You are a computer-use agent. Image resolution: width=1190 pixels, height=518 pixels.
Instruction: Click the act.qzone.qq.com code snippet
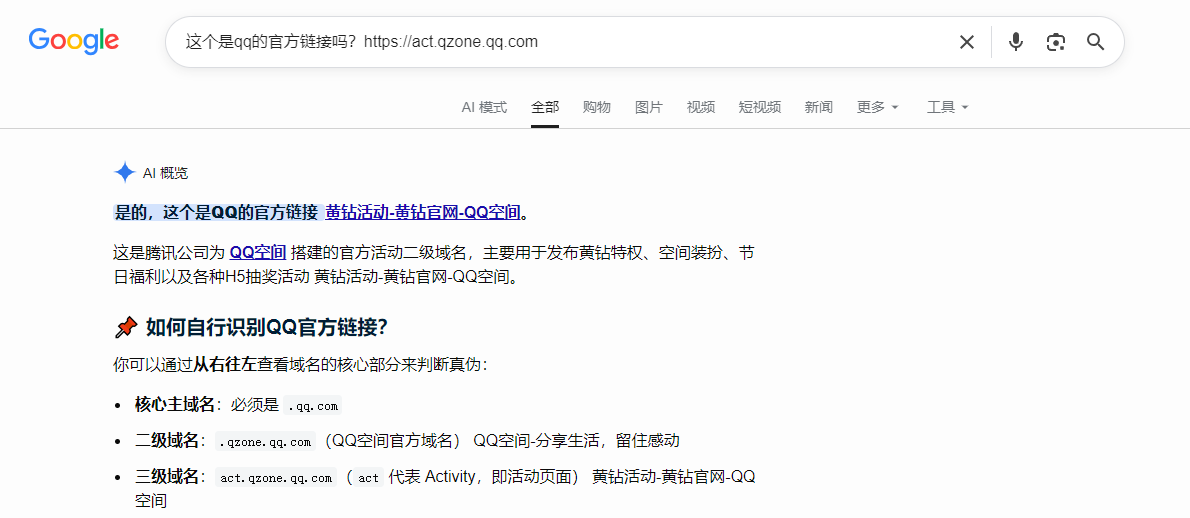tap(275, 478)
